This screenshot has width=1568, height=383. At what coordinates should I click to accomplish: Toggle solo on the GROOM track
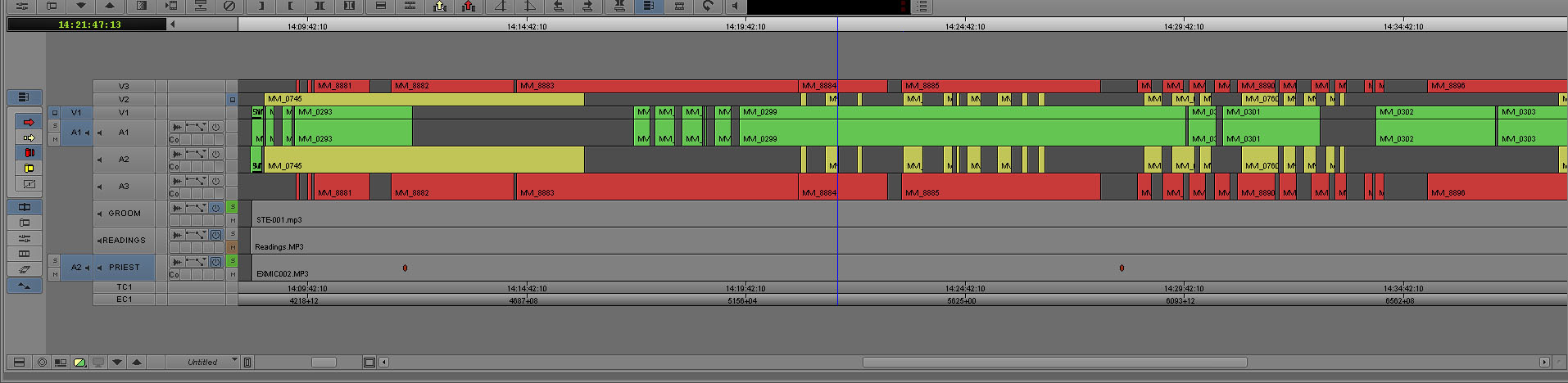(x=233, y=207)
